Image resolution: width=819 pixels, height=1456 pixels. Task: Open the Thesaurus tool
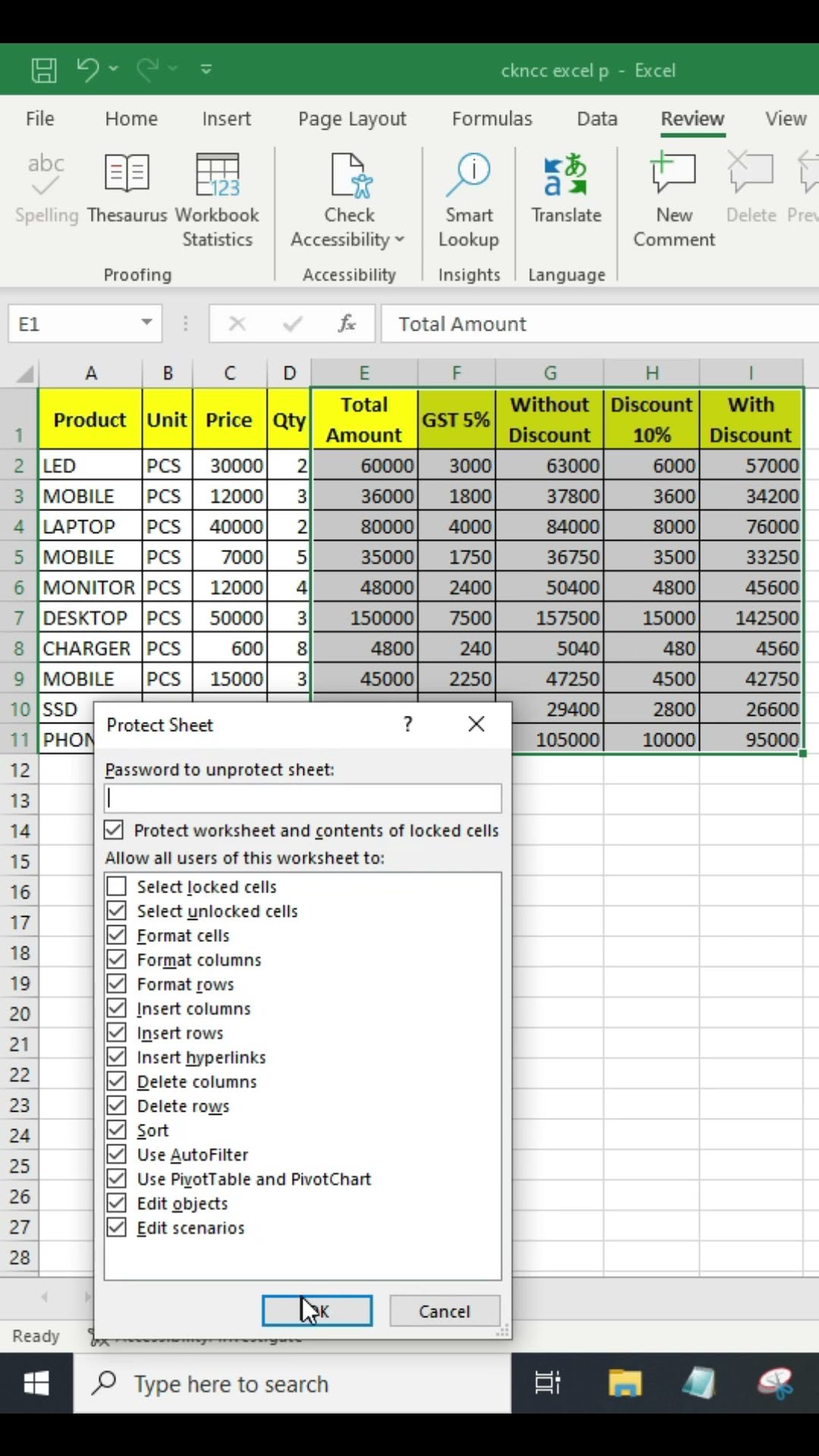click(x=127, y=190)
